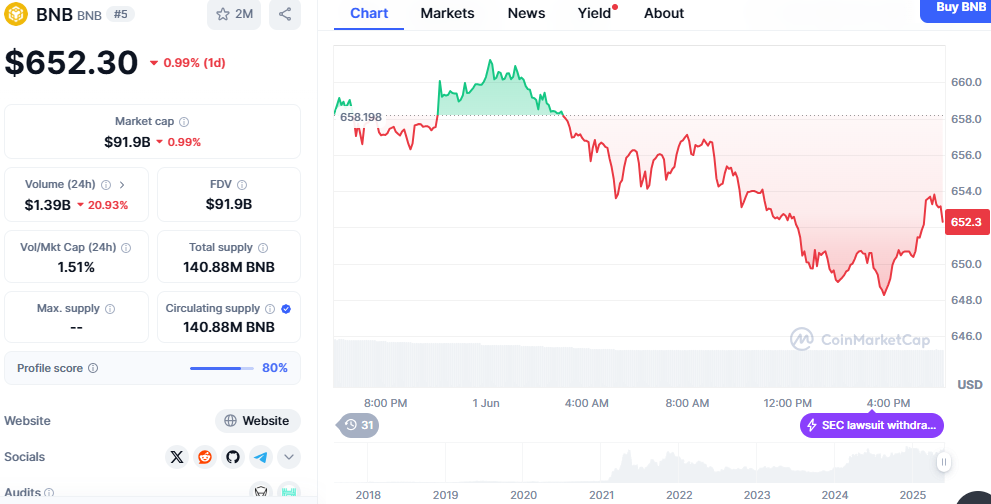This screenshot has height=504, width=991.
Task: Click the #5 rank badge
Action: tap(119, 14)
